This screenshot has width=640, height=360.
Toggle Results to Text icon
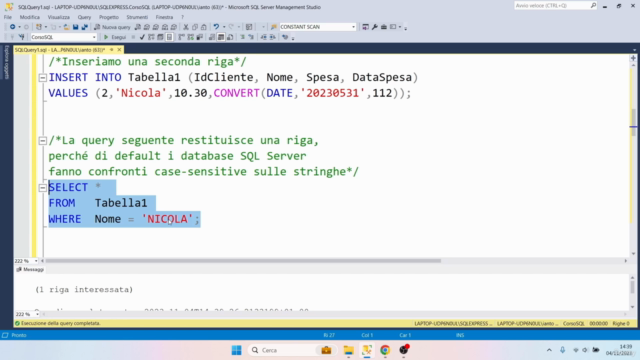212,37
